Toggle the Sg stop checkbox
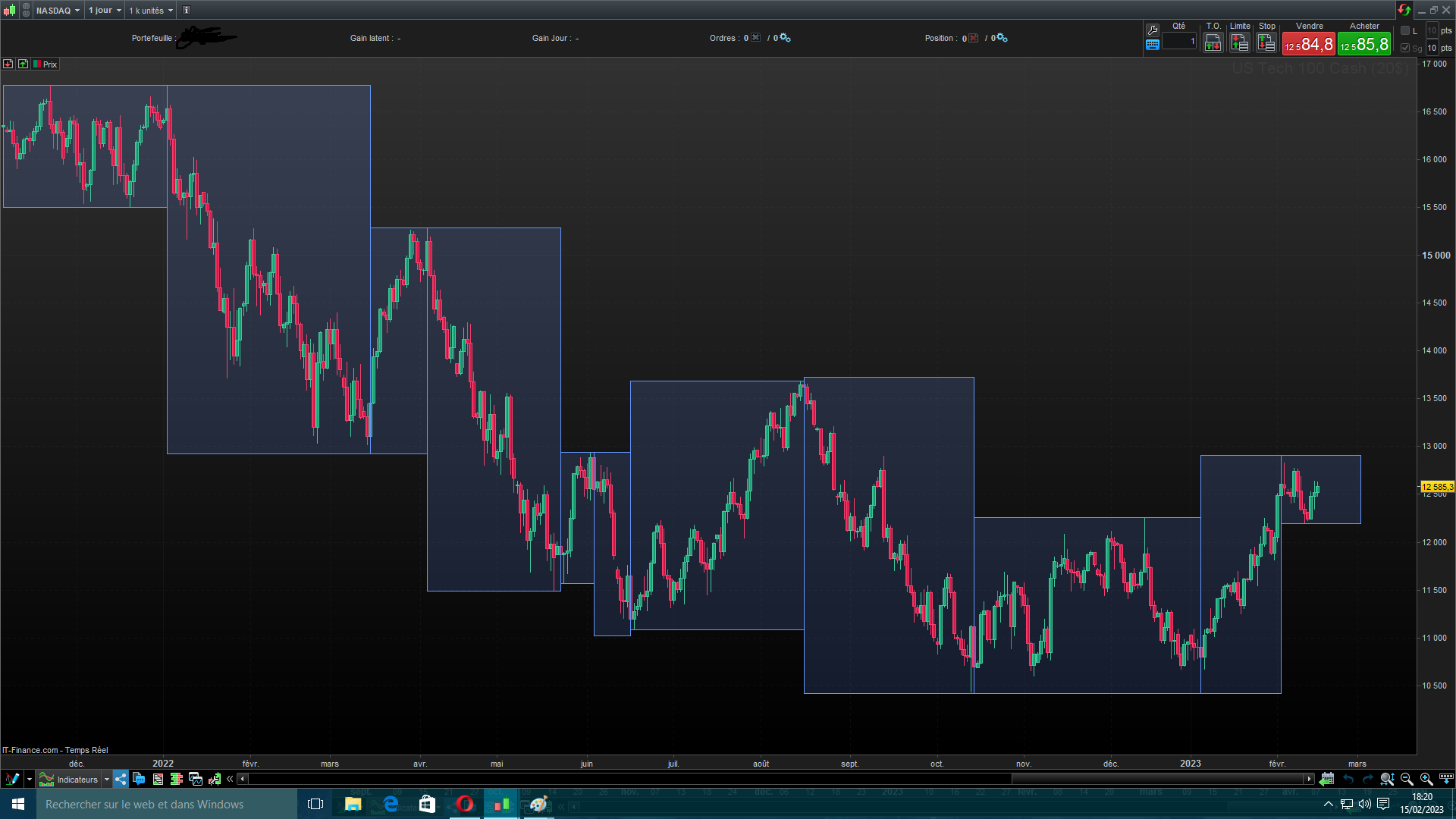 [x=1405, y=48]
